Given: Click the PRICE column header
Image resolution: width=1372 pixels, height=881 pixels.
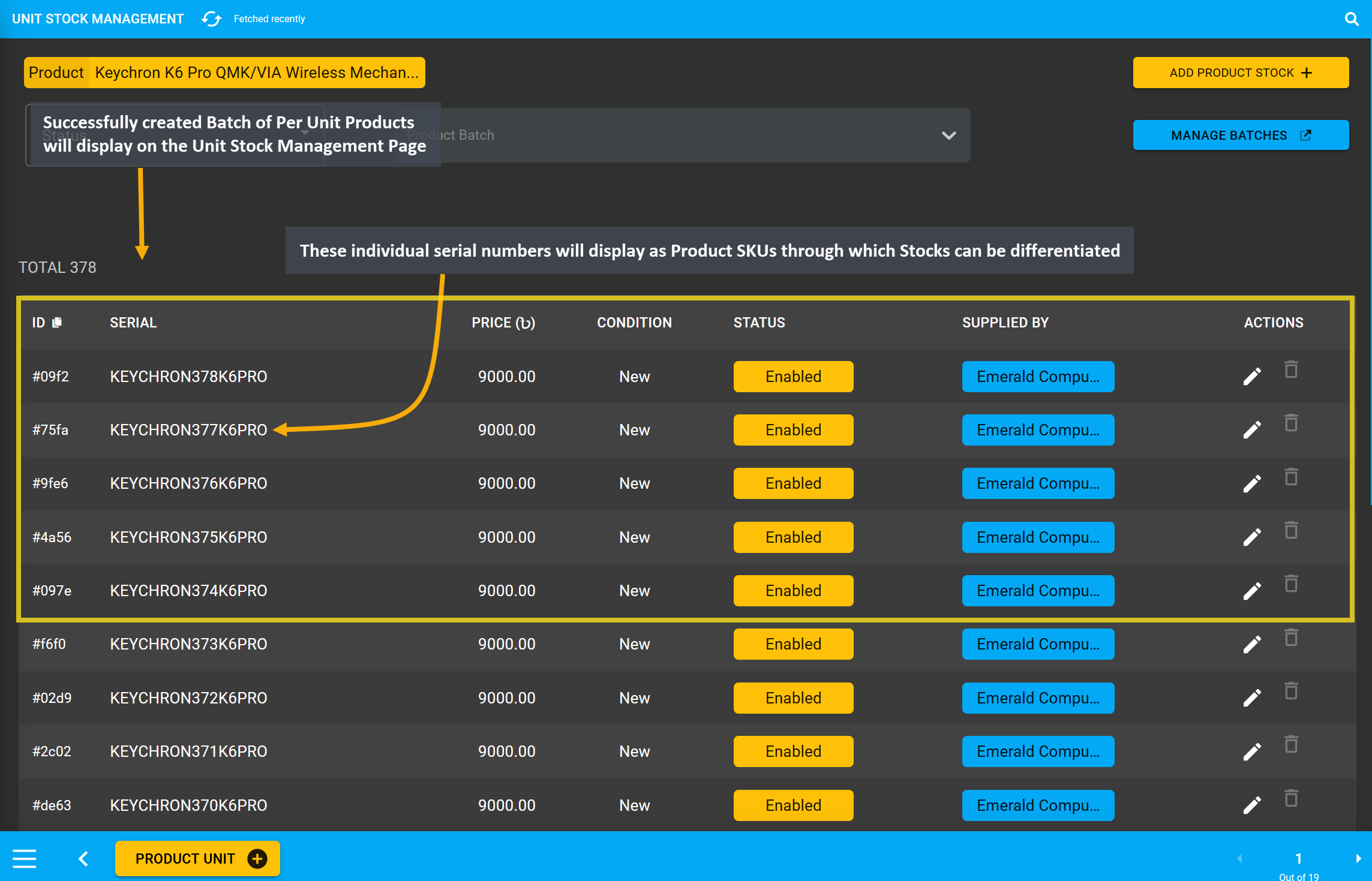Looking at the screenshot, I should coord(503,323).
